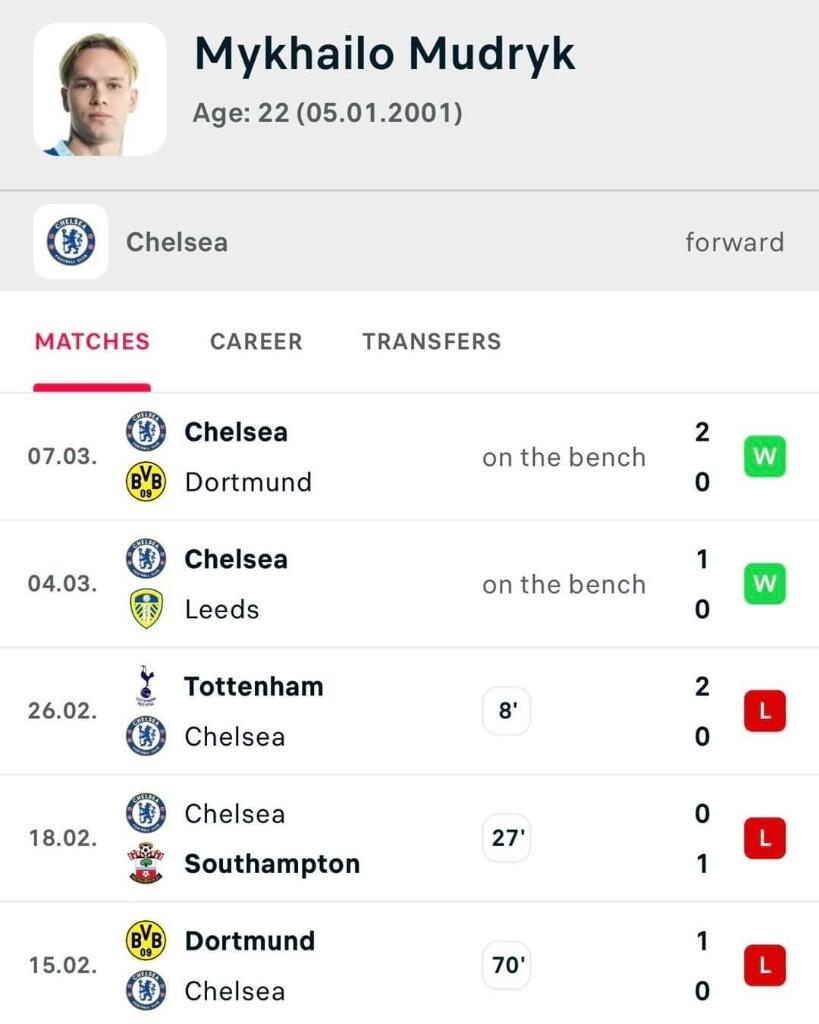Click red L badge for Tottenham match
Viewport: 819px width, 1024px height.
click(x=765, y=712)
